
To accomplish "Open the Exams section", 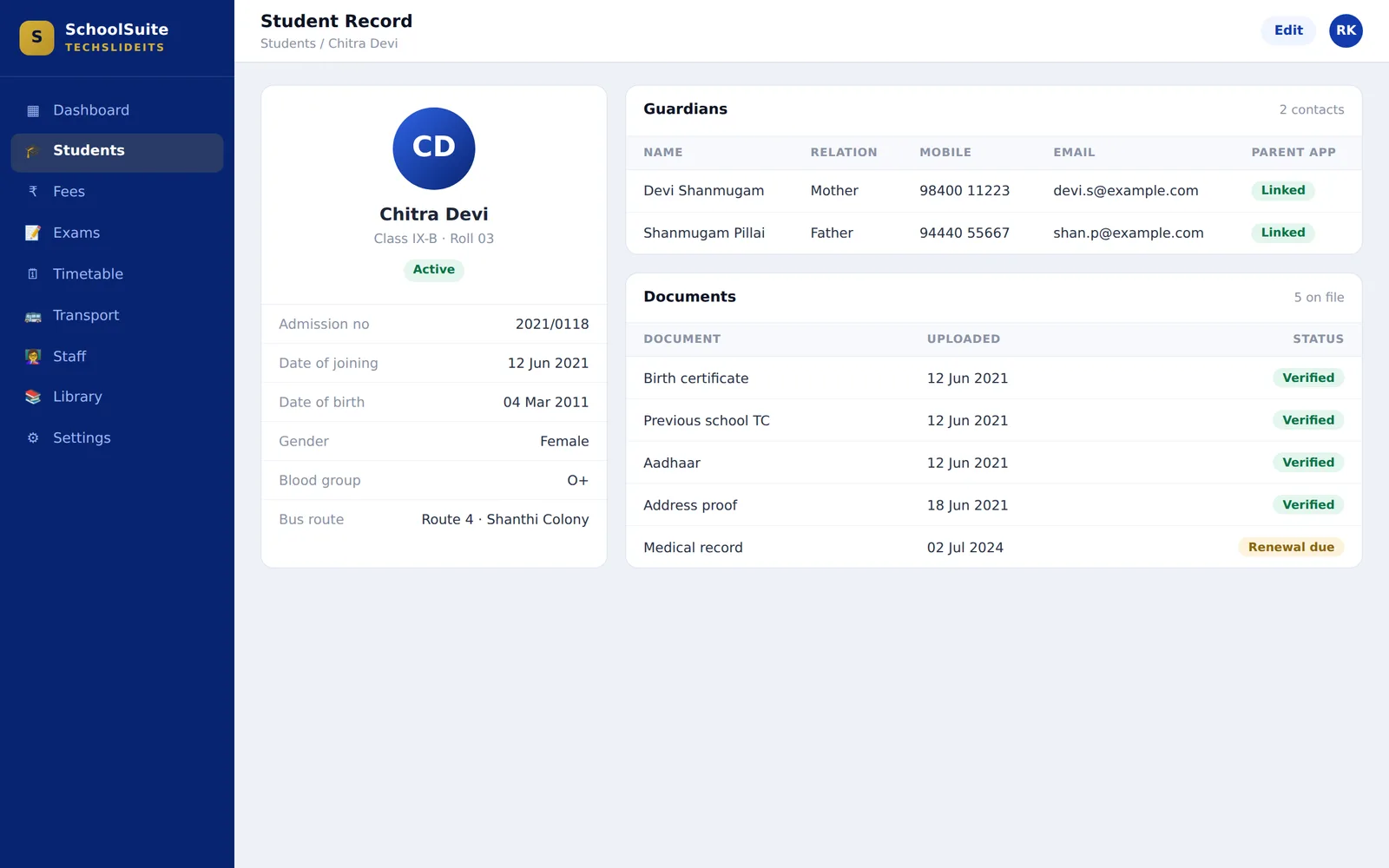I will pos(117,233).
